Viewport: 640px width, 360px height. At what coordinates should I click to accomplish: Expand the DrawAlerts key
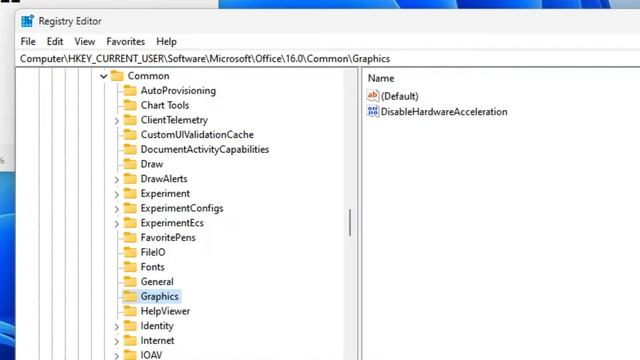pyautogui.click(x=116, y=179)
